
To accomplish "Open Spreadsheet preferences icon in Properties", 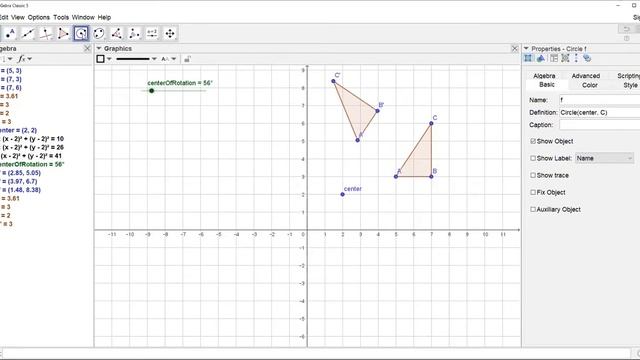I will pos(553,58).
